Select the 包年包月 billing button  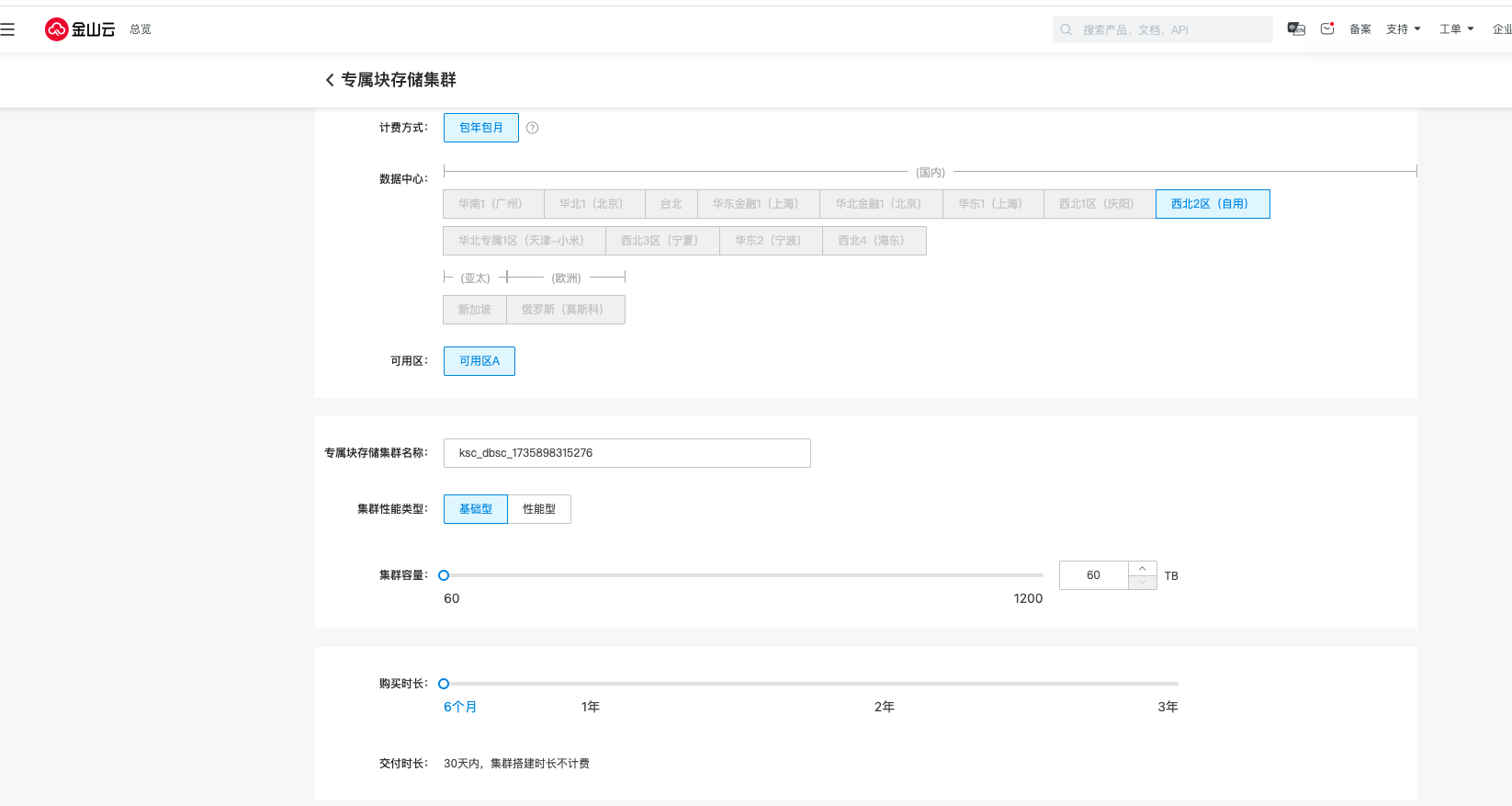click(480, 128)
